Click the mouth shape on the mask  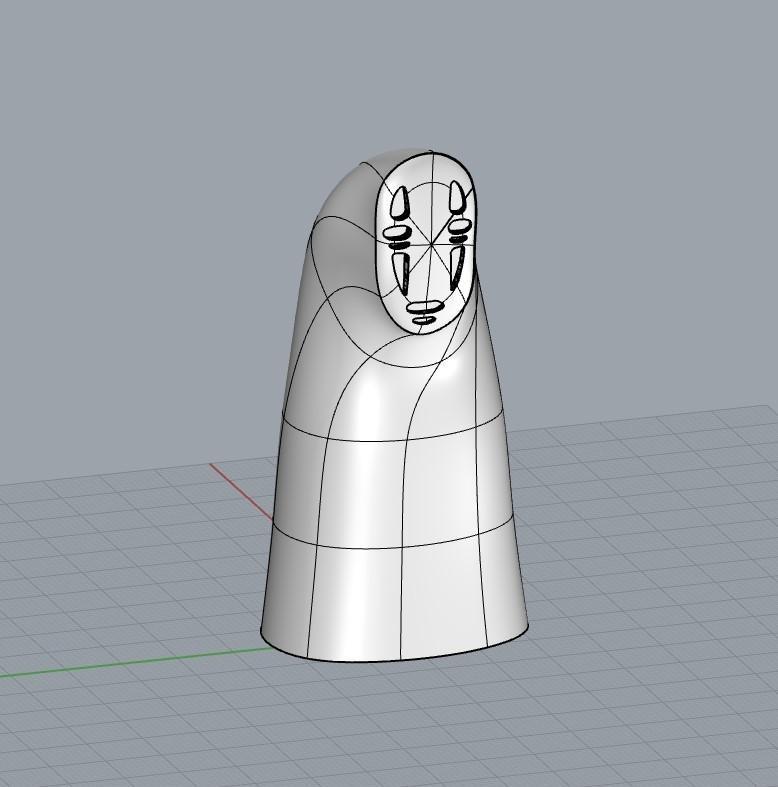pos(425,307)
